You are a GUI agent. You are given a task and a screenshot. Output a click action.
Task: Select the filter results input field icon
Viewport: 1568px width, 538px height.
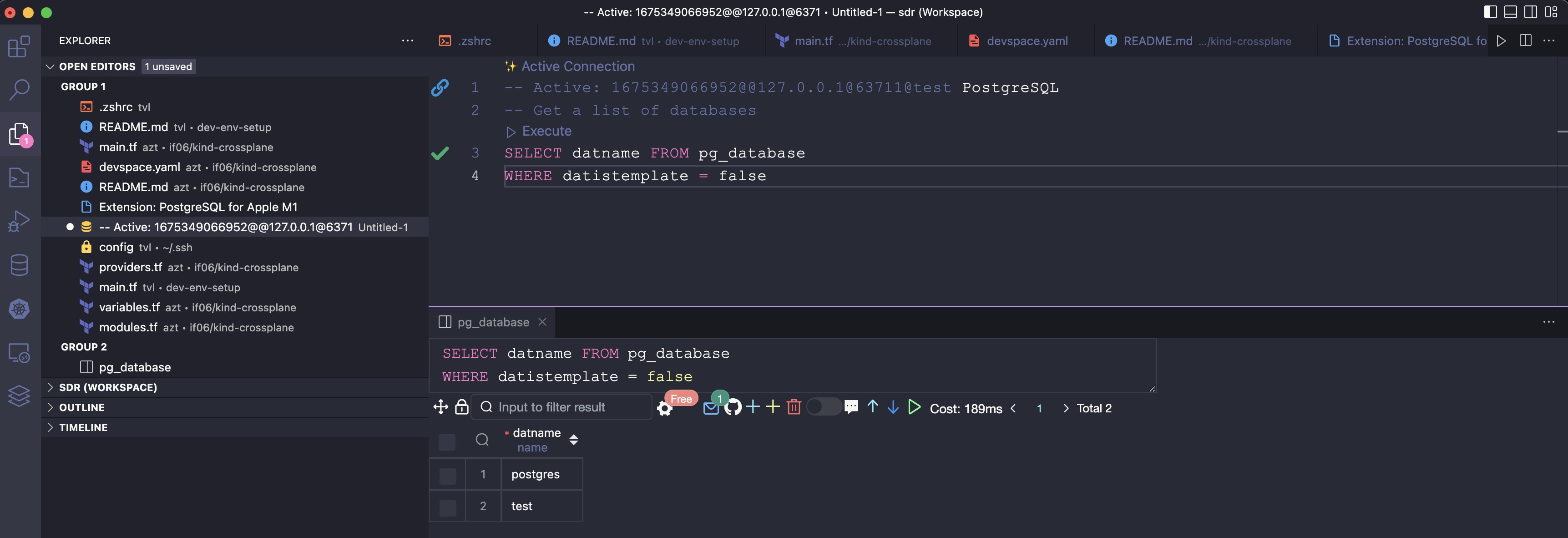coord(484,407)
